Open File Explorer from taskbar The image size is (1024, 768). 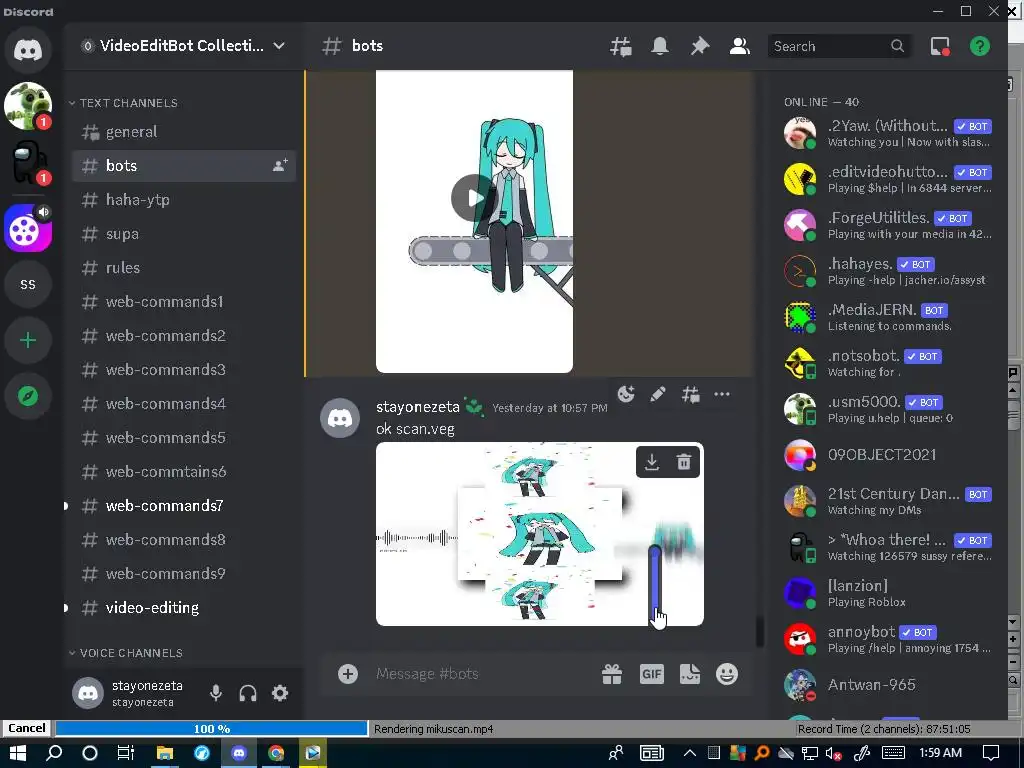click(165, 753)
